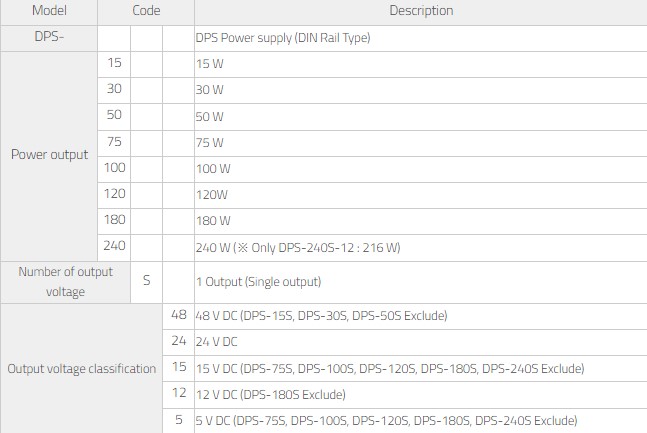Select the DPS- model cell
Screen dimensions: 647x433
click(x=49, y=37)
